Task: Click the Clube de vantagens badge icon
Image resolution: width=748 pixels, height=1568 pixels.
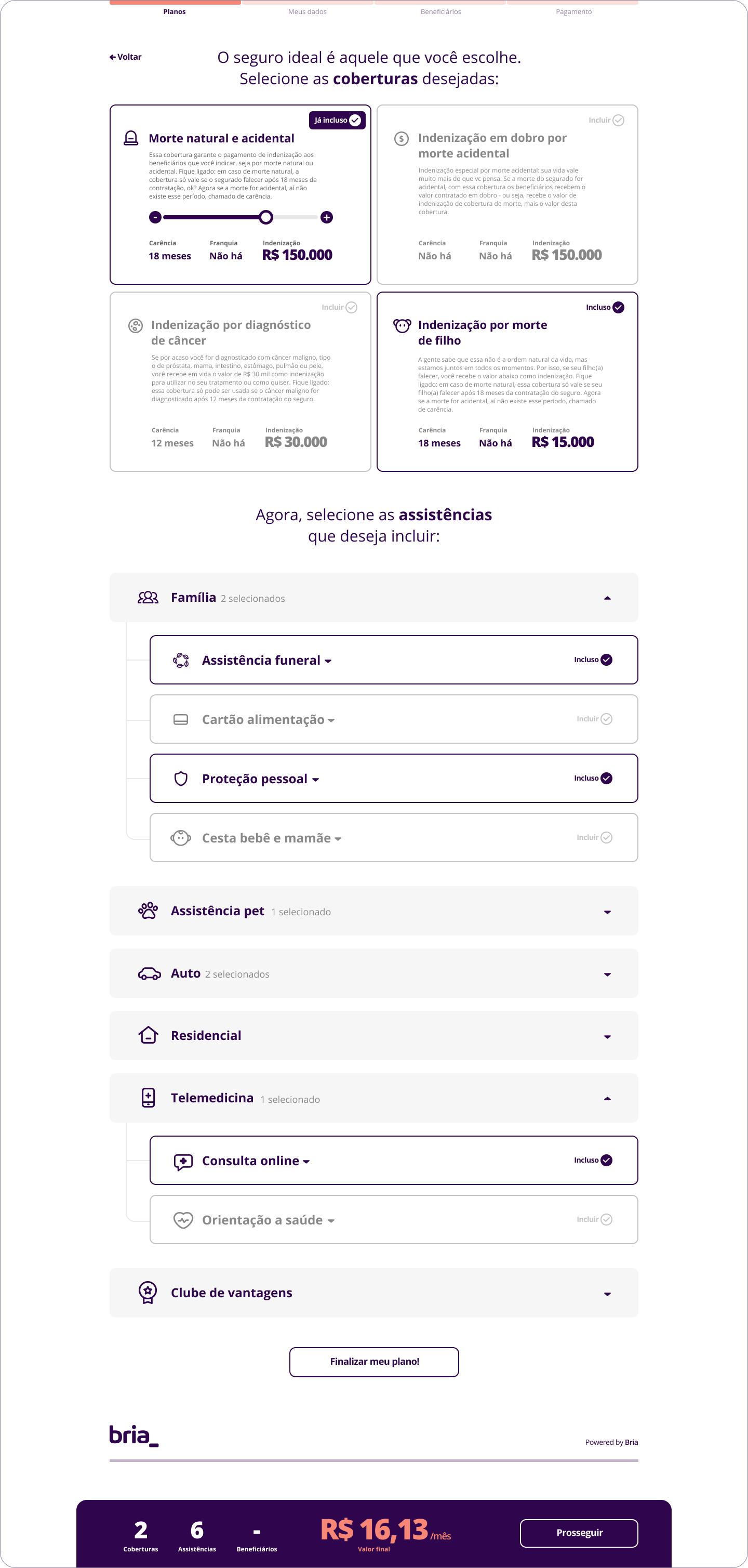Action: pyautogui.click(x=148, y=1292)
